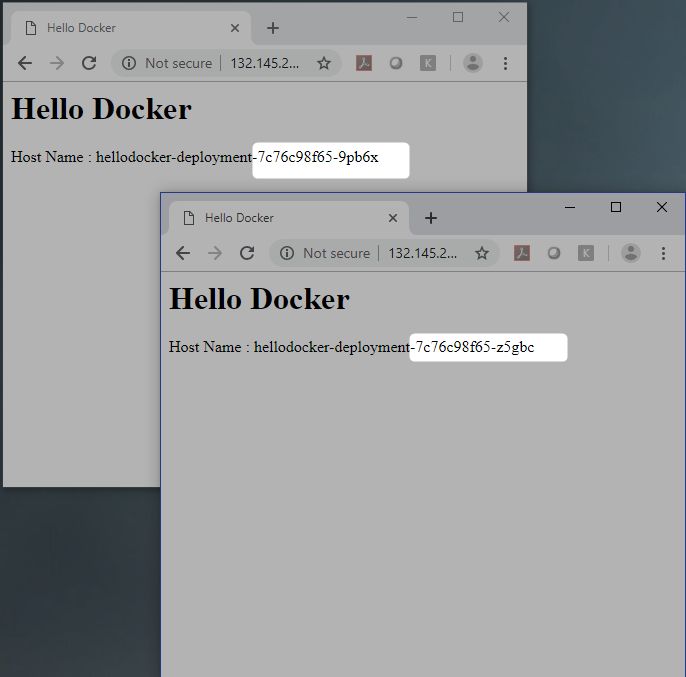Open the profile avatar in the front window
This screenshot has width=686, height=677.
[631, 253]
